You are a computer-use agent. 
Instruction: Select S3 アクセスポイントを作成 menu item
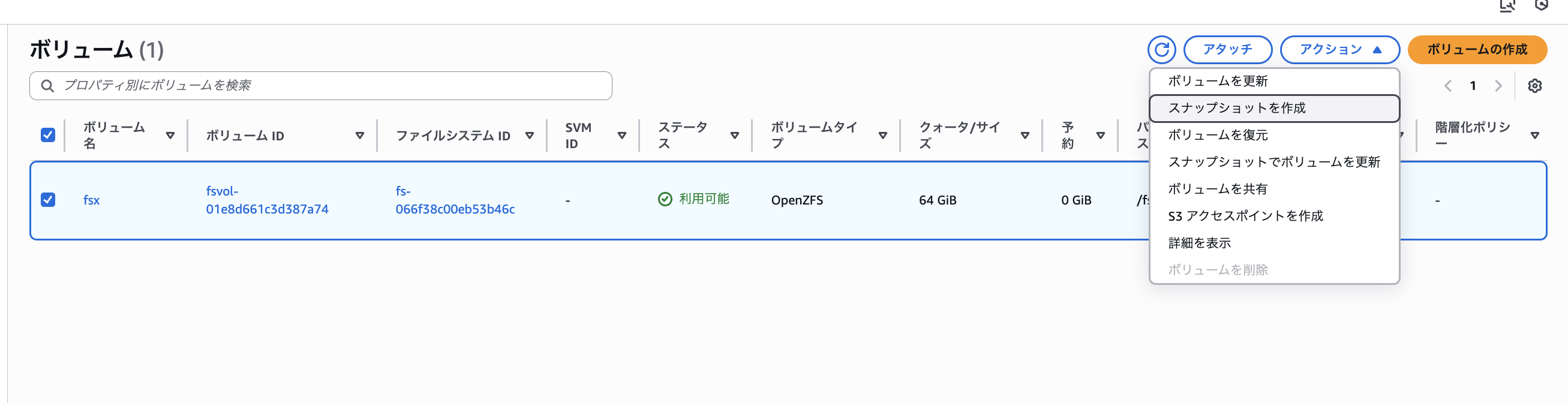[1245, 216]
